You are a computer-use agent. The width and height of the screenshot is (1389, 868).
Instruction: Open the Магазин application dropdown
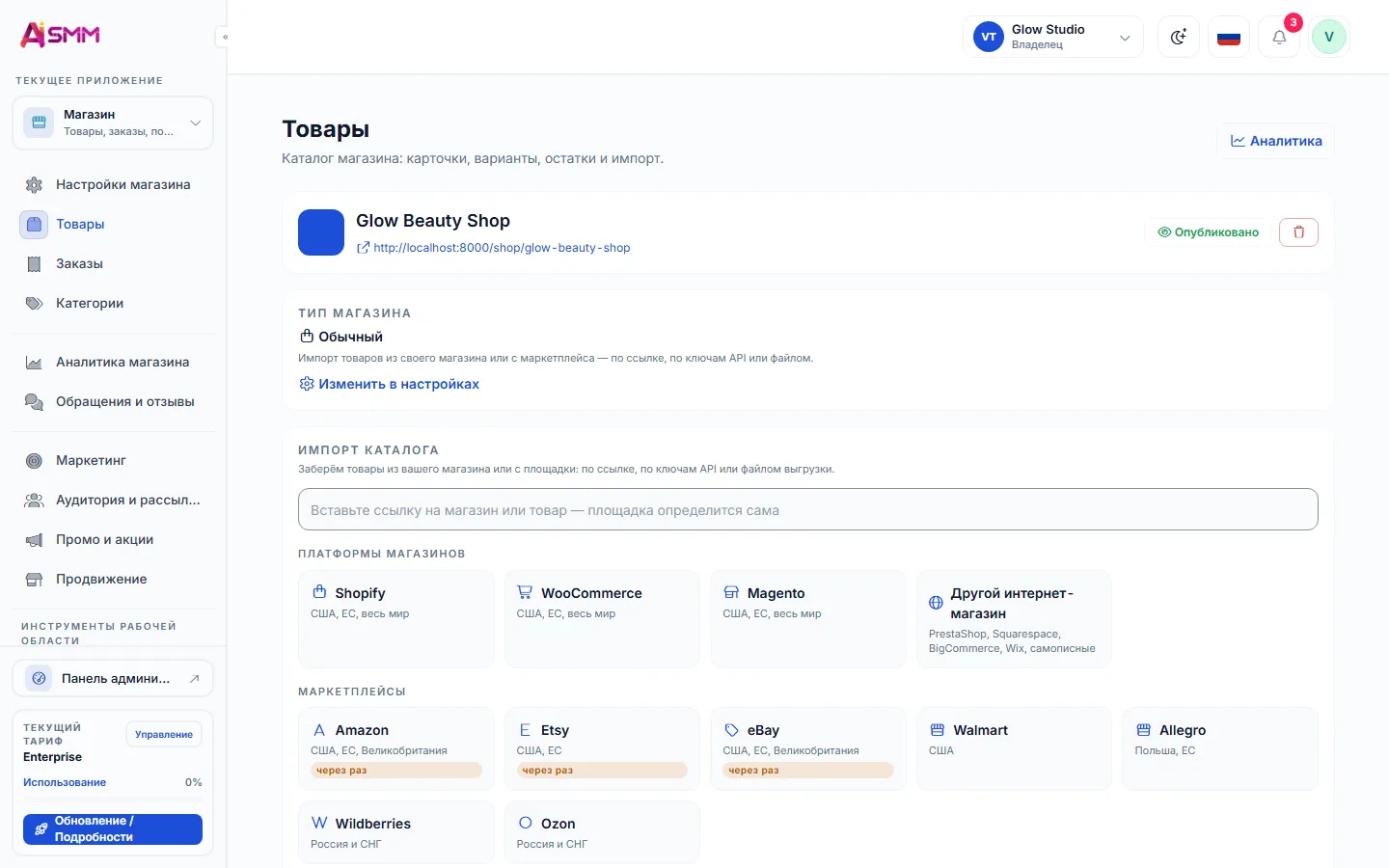113,122
